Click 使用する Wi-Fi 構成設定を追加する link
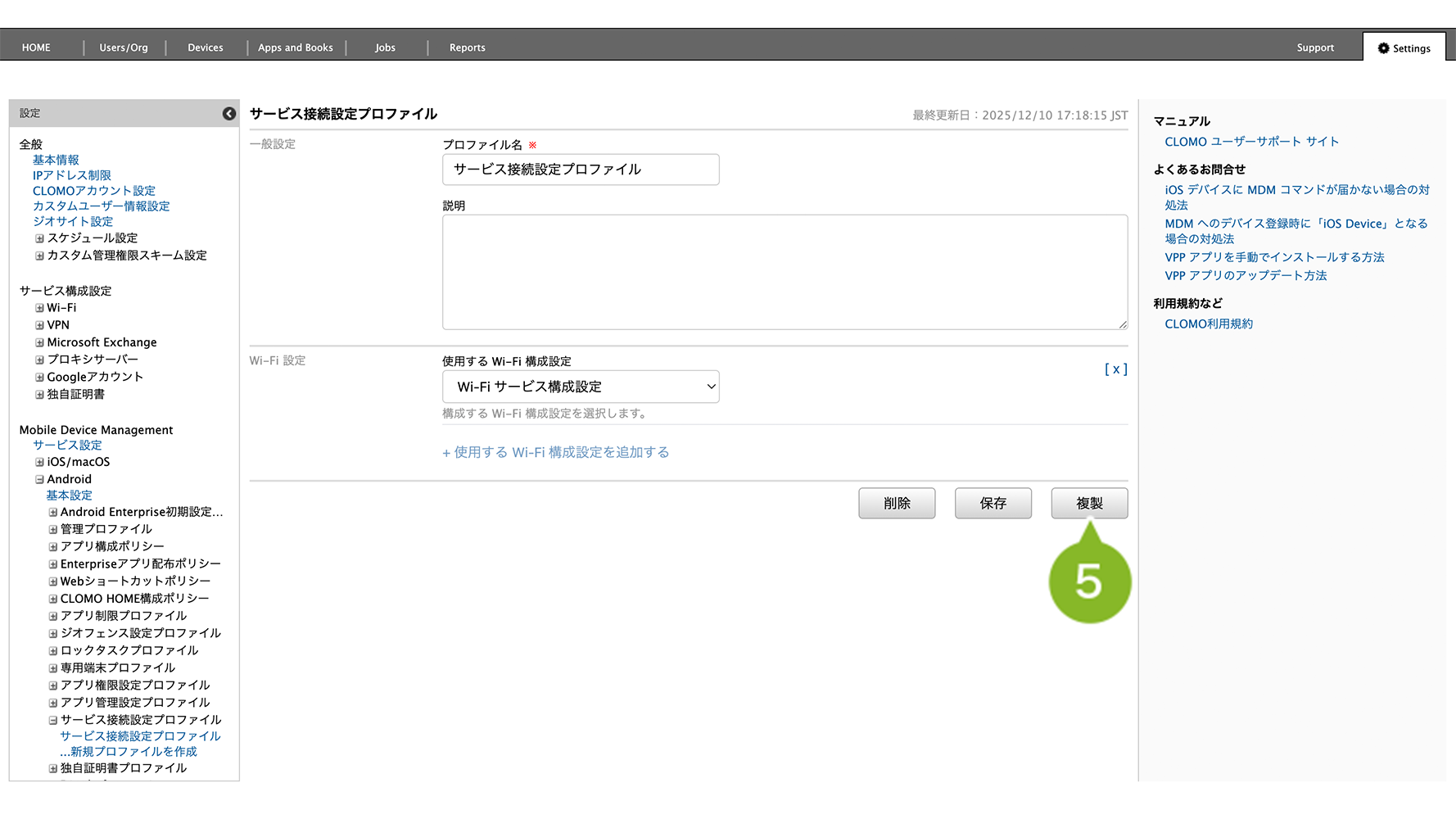The image size is (1456, 819). [x=556, y=452]
